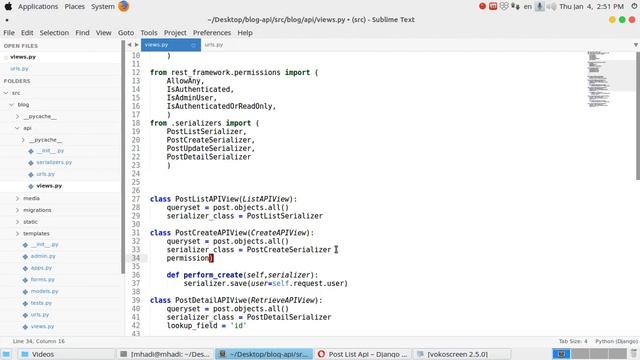The width and height of the screenshot is (640, 360).
Task: Open the Dropbox tray icon
Action: 504,6
